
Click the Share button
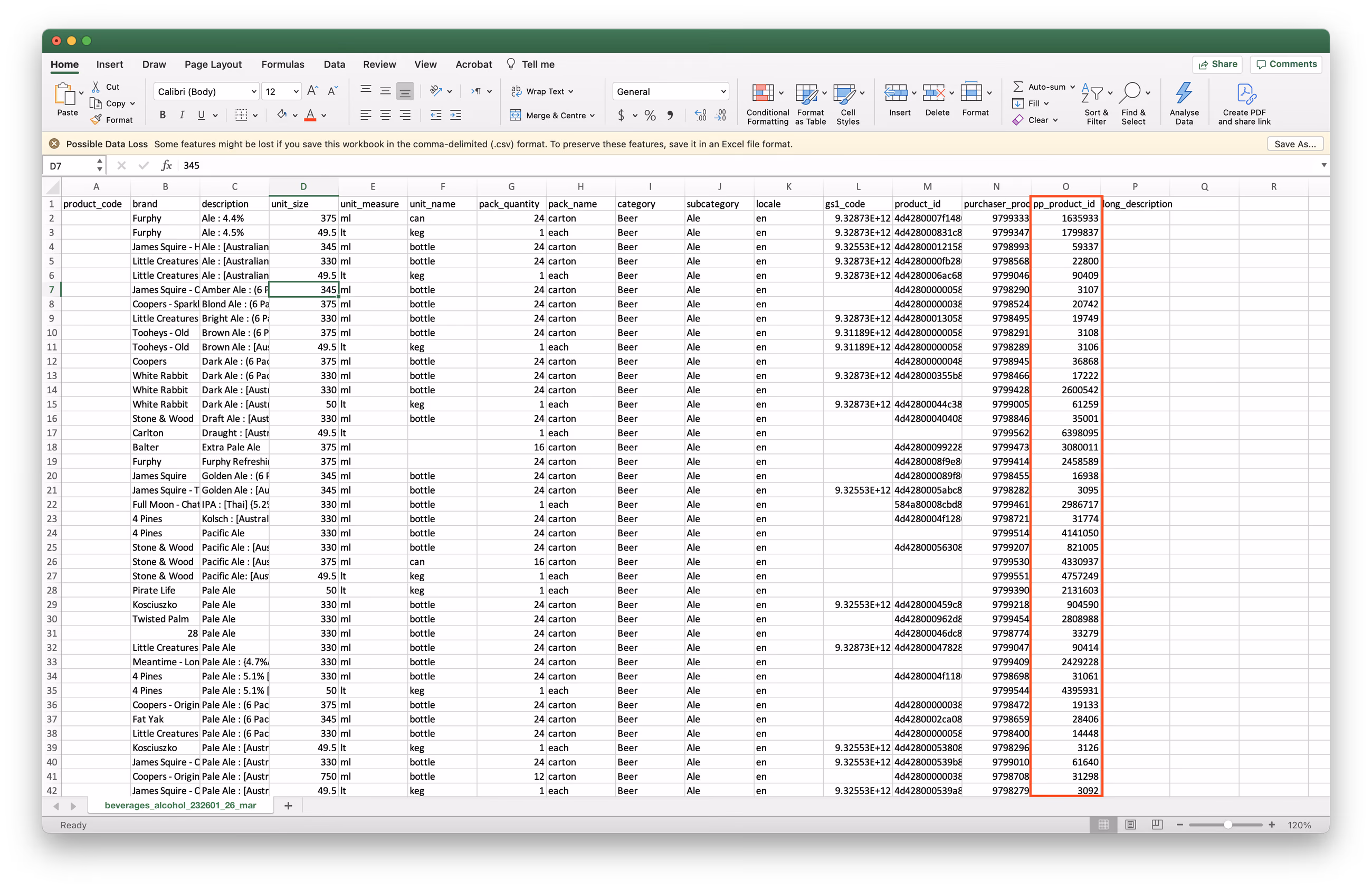click(x=1217, y=64)
